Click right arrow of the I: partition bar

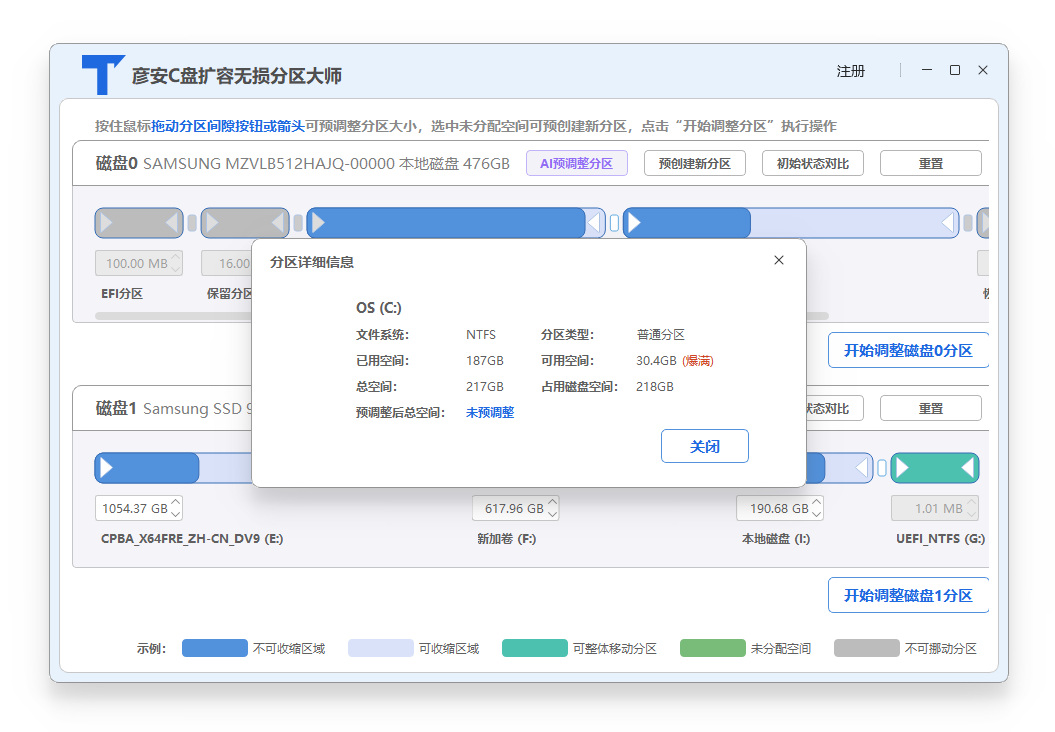863,468
